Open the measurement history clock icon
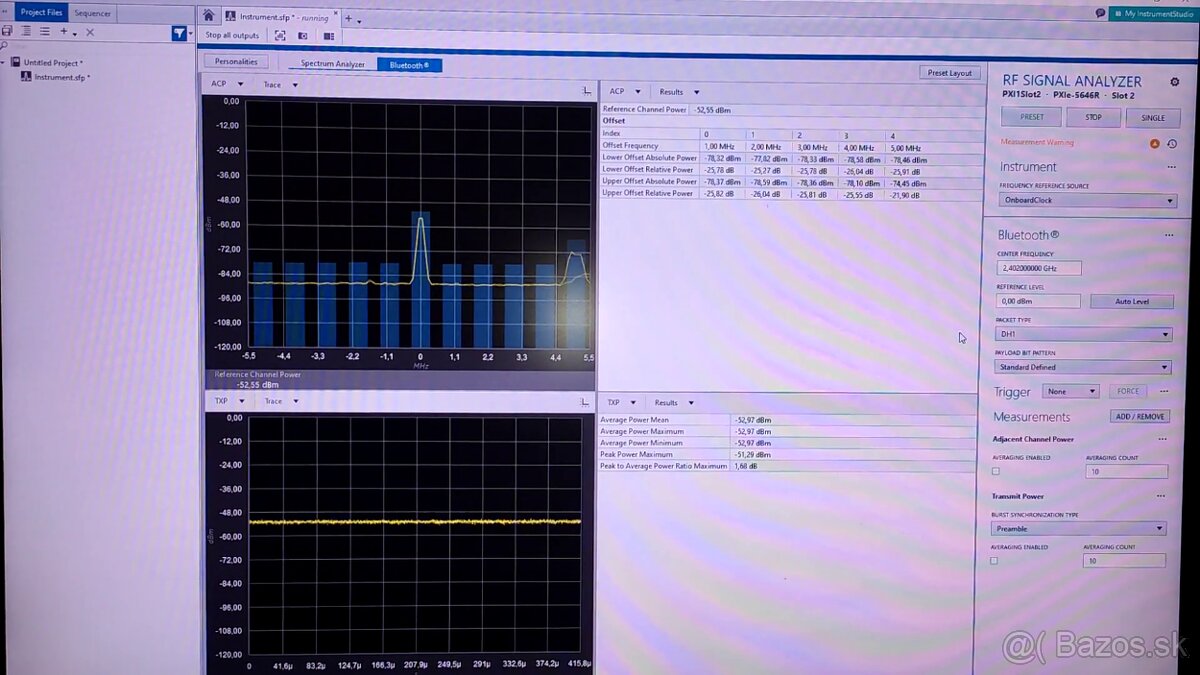Image resolution: width=1200 pixels, height=675 pixels. (x=1171, y=143)
